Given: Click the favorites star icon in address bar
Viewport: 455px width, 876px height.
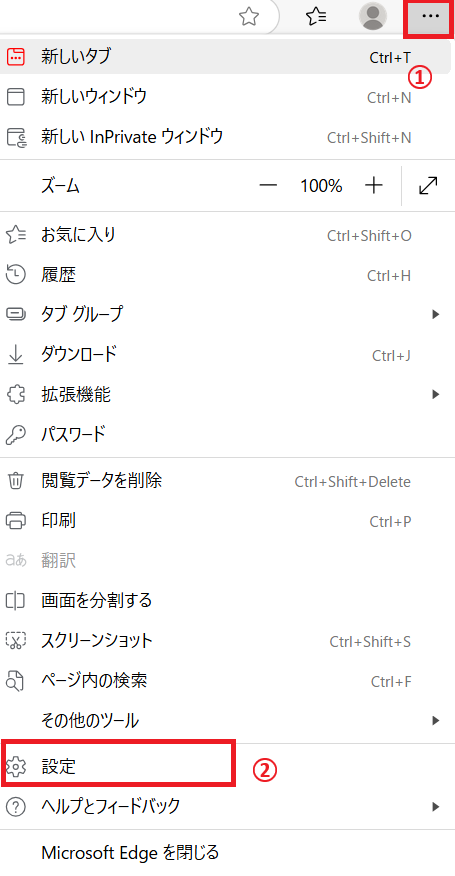Looking at the screenshot, I should coord(249,17).
